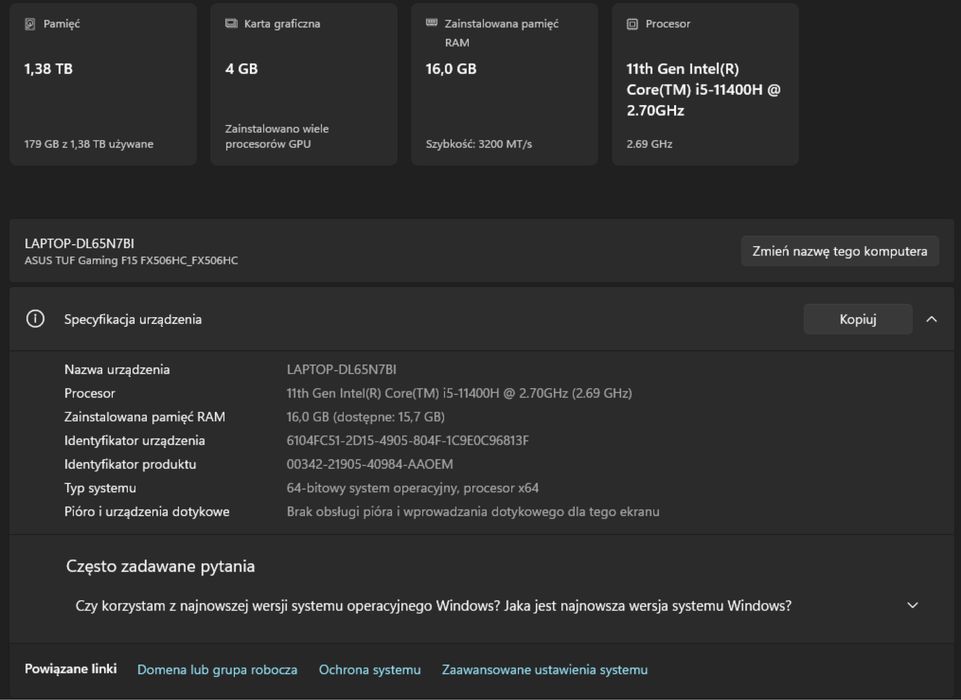Click the RAM icon beside Zainstalowana pamięć
Viewport: 961px width, 700px height.
tap(431, 23)
